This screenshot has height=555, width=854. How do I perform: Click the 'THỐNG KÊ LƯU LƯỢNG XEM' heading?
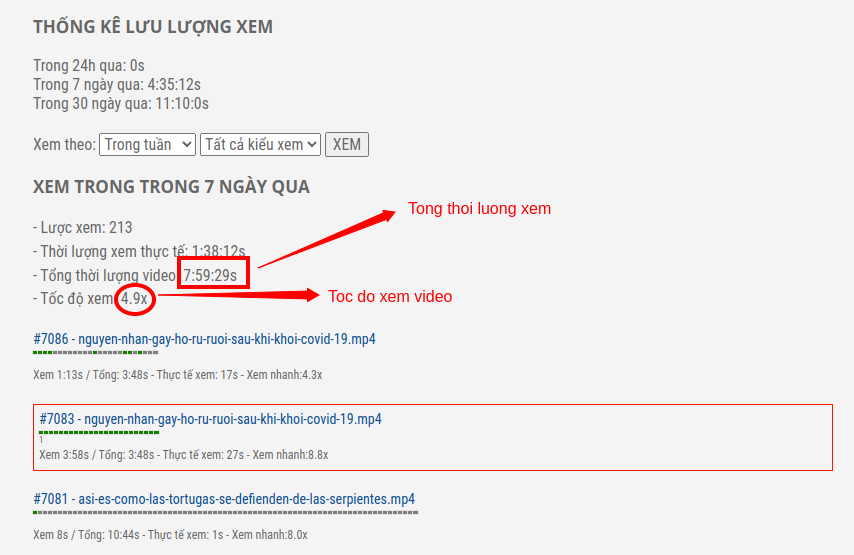coord(153,27)
